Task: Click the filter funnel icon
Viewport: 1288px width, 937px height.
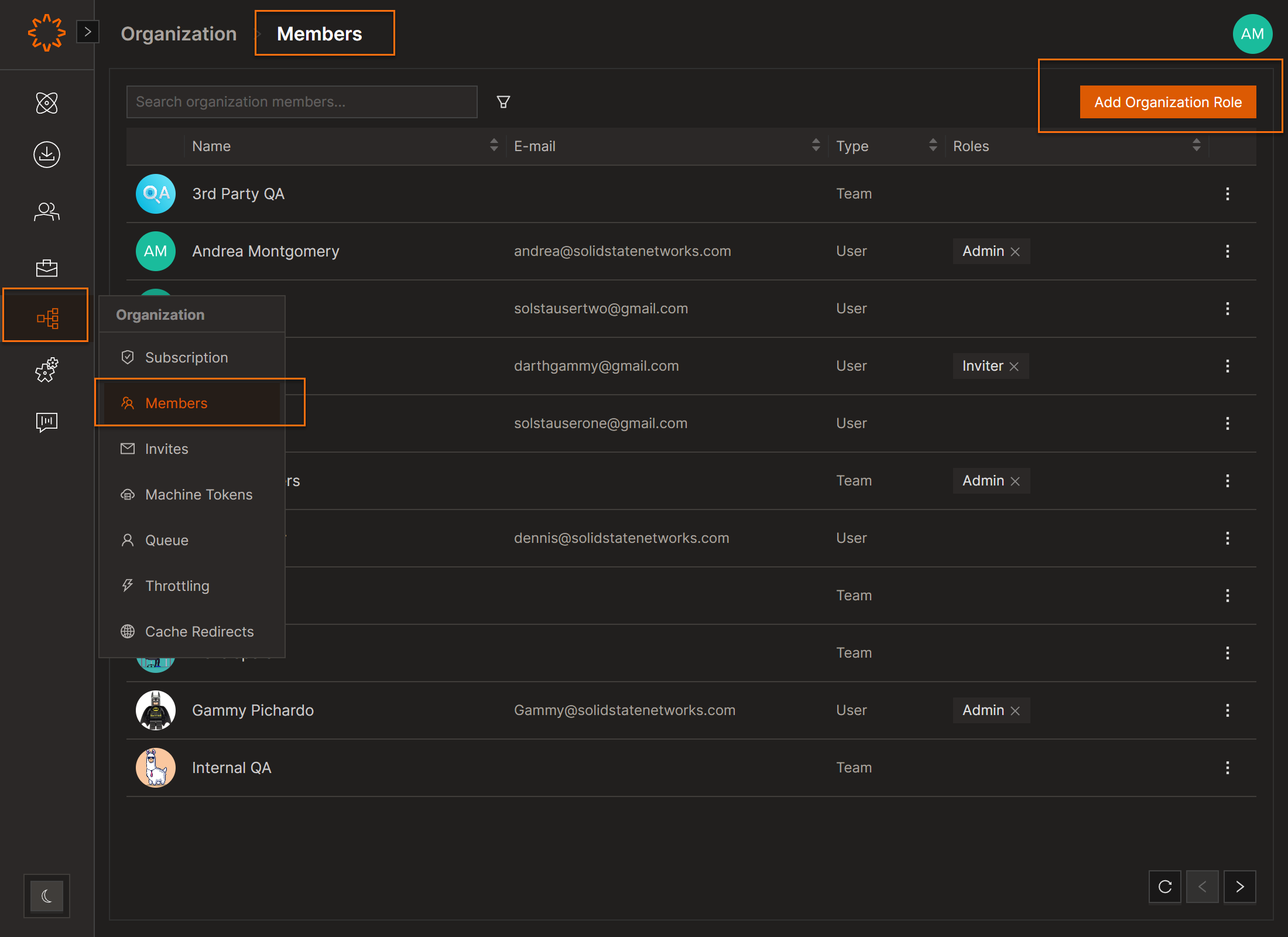Action: pyautogui.click(x=503, y=102)
